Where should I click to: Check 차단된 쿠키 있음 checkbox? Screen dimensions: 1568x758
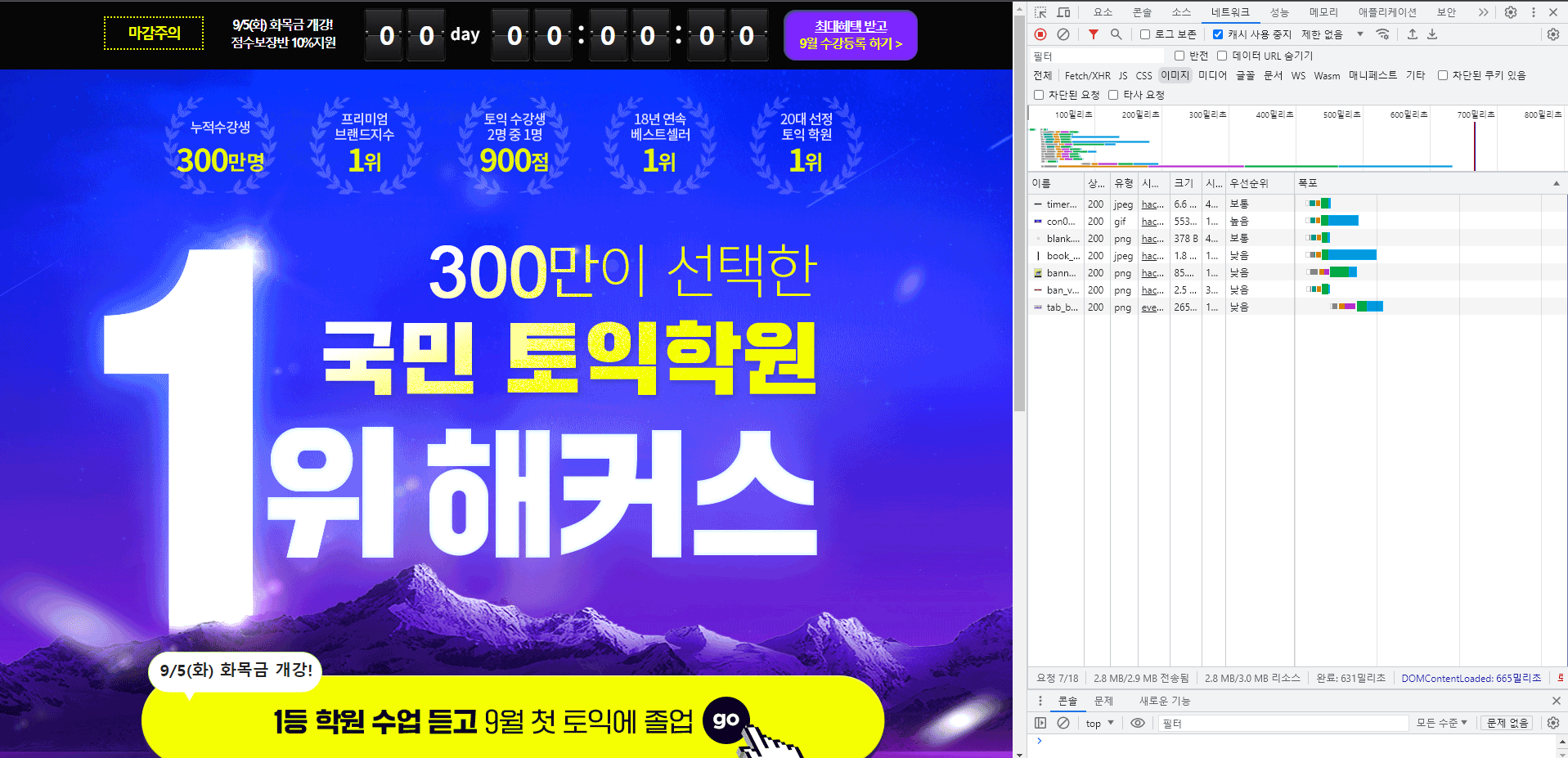(1443, 75)
